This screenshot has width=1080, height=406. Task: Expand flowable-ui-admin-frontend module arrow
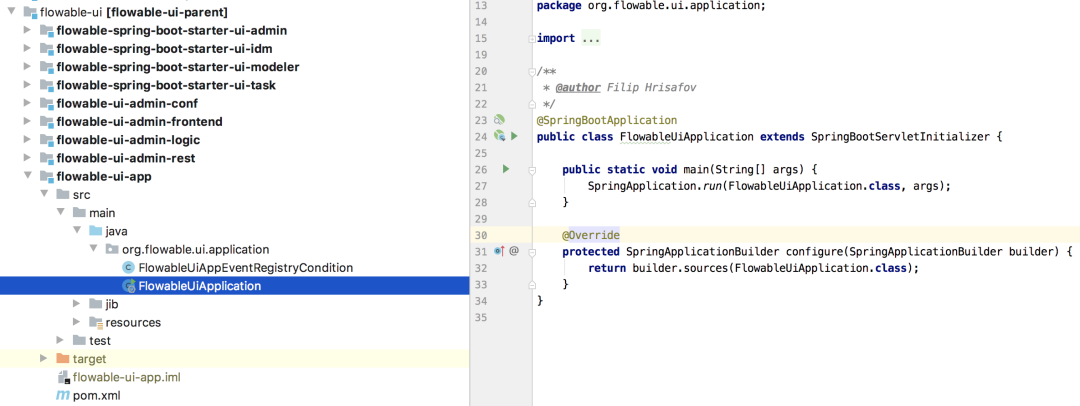(27, 121)
